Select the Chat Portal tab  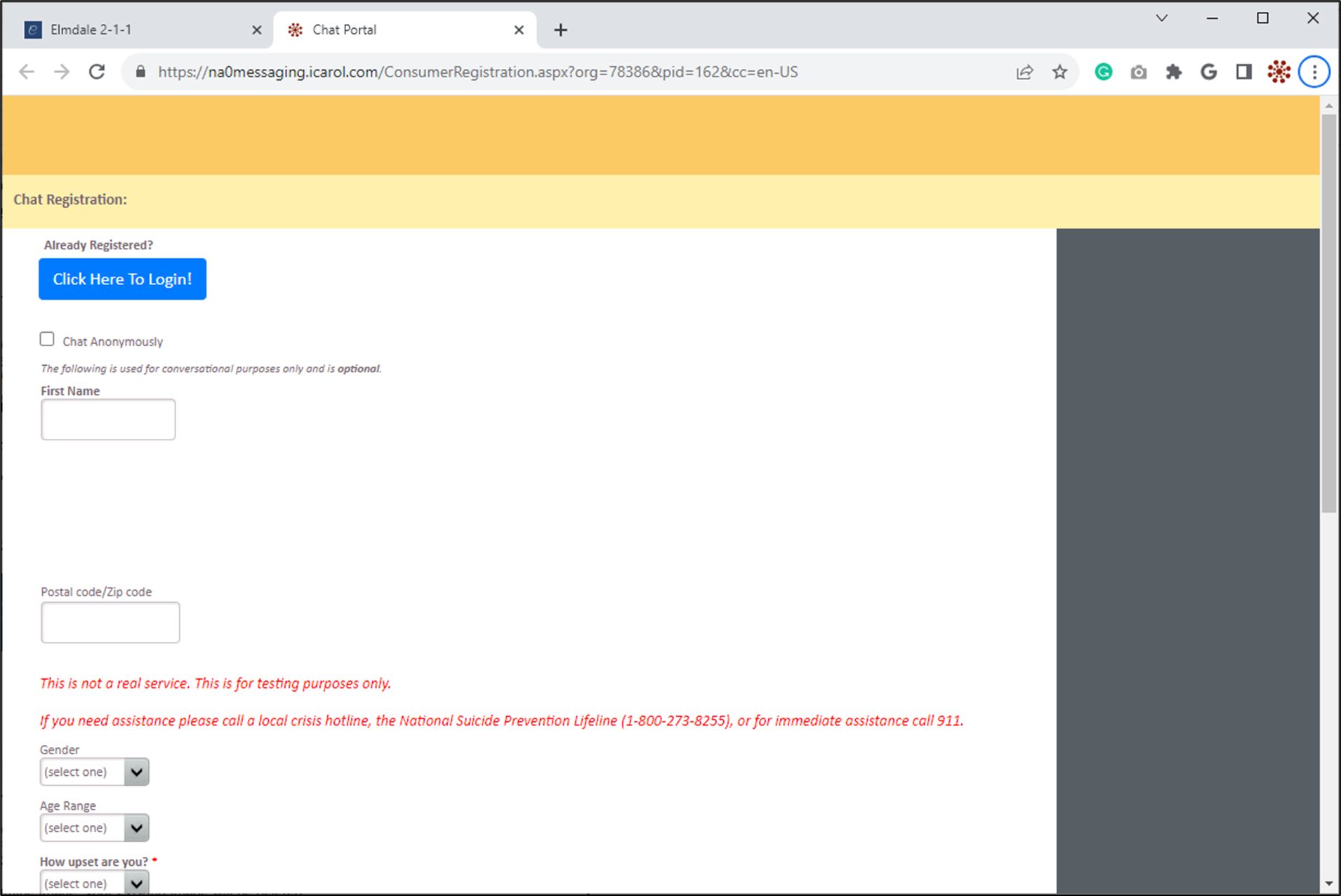(400, 29)
